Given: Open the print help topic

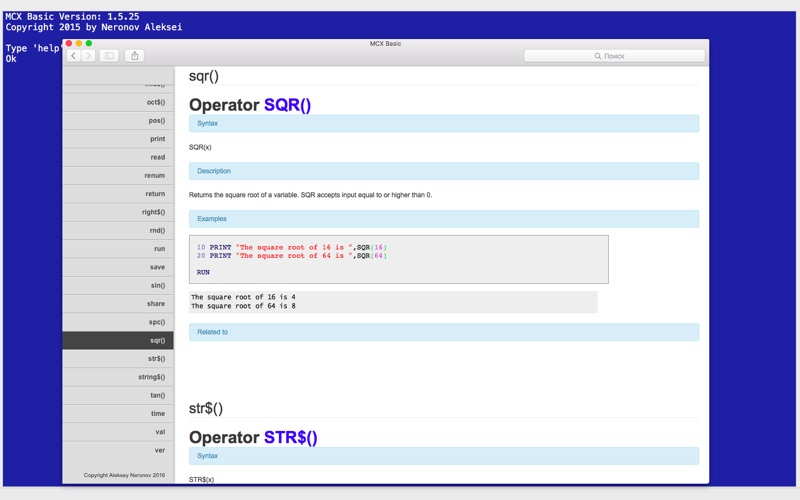Looking at the screenshot, I should (157, 139).
